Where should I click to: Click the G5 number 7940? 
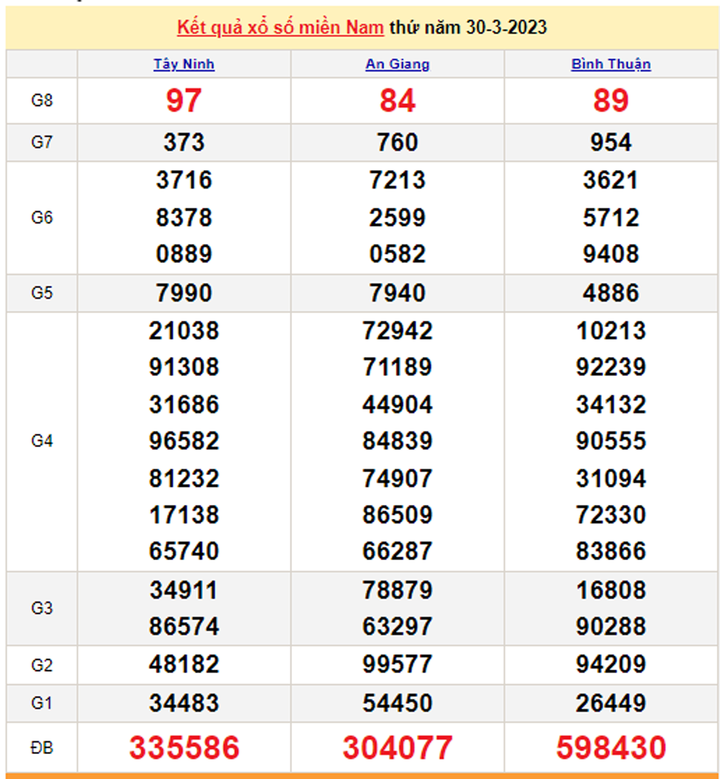(x=397, y=293)
